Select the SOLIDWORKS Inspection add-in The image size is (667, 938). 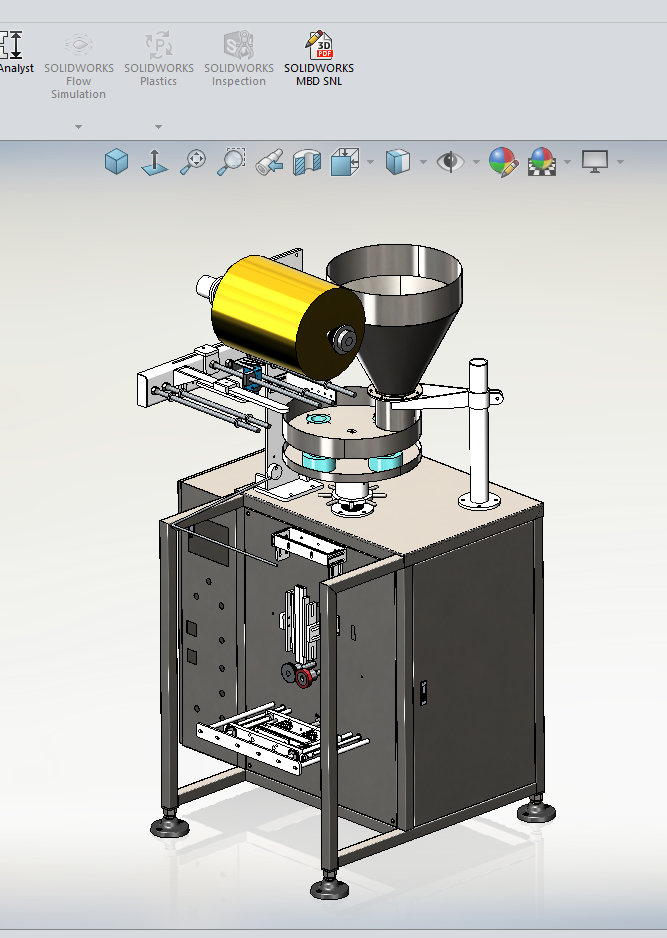tap(239, 59)
